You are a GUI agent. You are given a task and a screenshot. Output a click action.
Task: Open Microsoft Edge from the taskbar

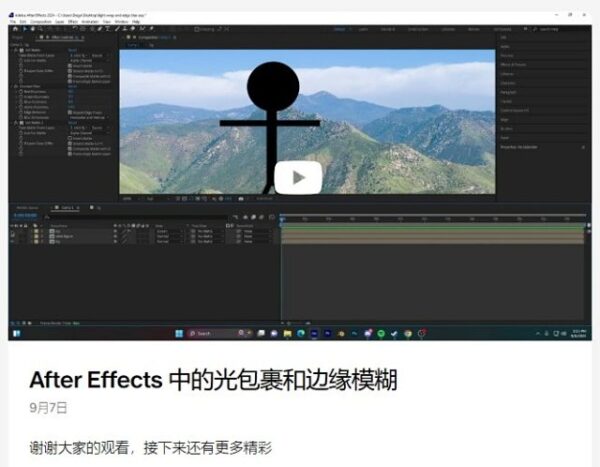(301, 333)
